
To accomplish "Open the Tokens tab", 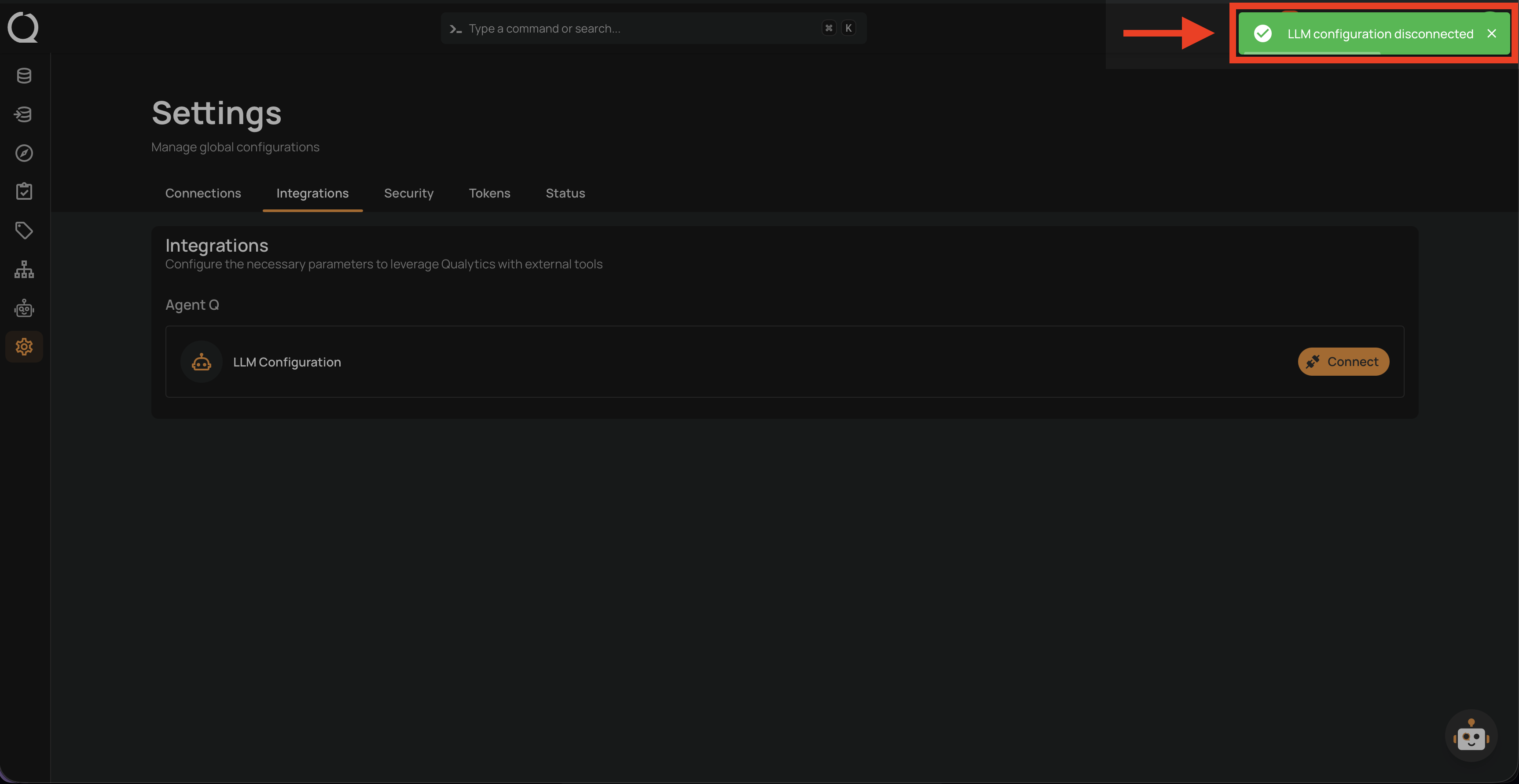I will (489, 193).
